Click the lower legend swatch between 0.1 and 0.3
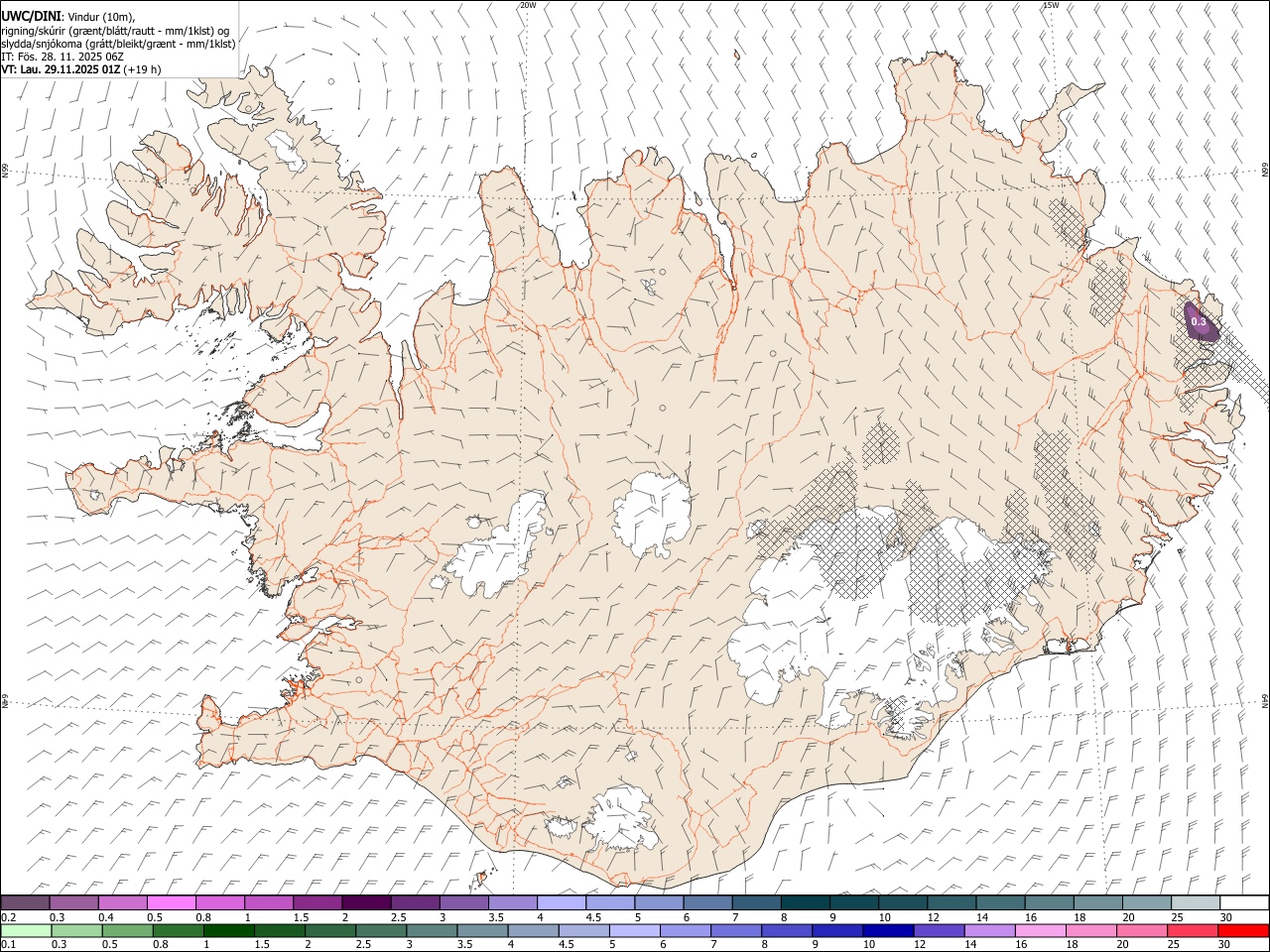This screenshot has width=1270, height=952. [x=27, y=930]
